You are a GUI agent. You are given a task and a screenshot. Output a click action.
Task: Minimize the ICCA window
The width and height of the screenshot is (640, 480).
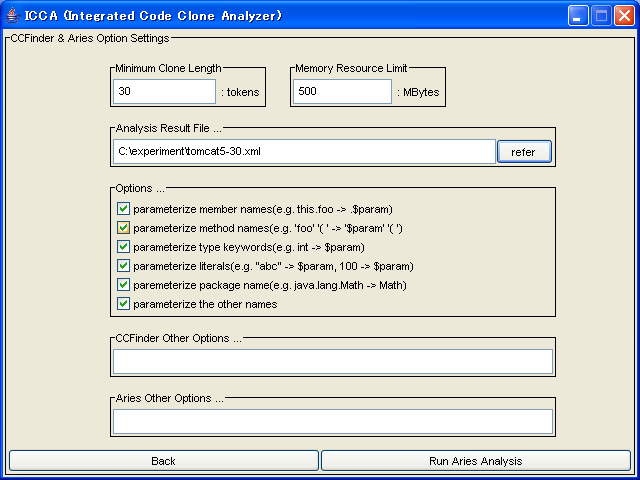click(x=579, y=15)
